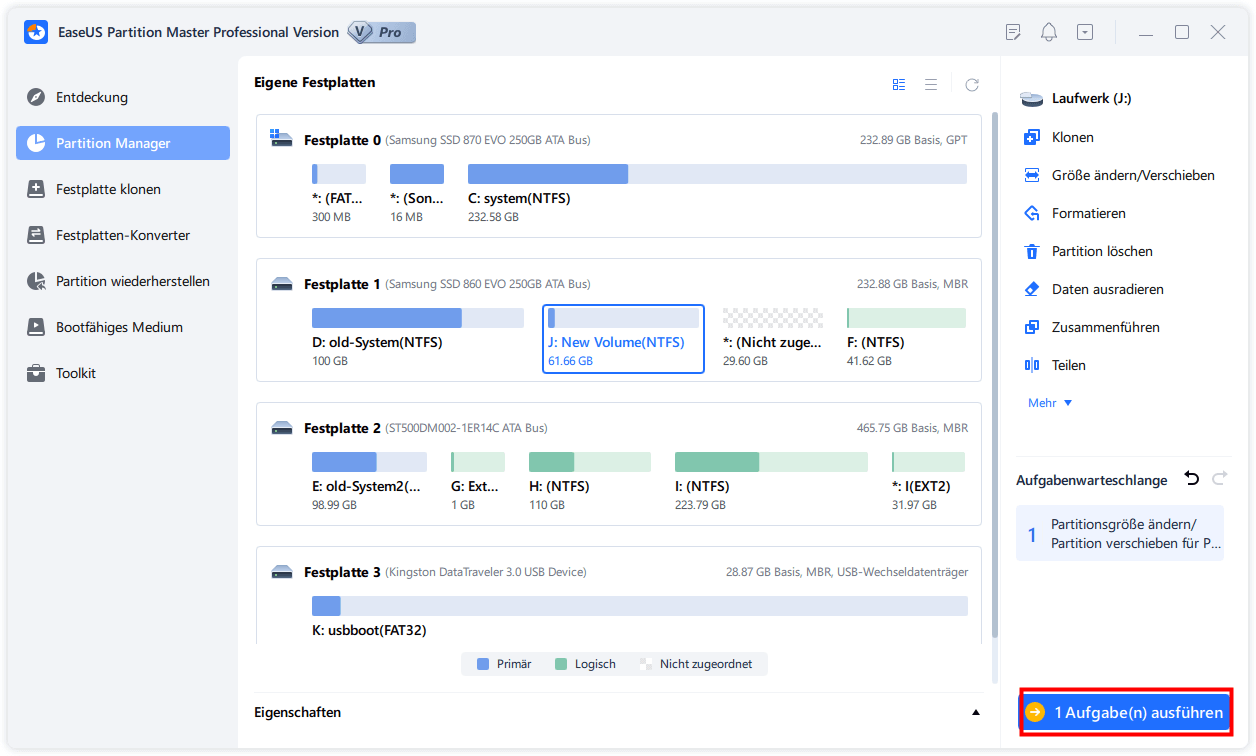Switch to list view of disks
Screen dimensions: 1256x756
(x=931, y=85)
